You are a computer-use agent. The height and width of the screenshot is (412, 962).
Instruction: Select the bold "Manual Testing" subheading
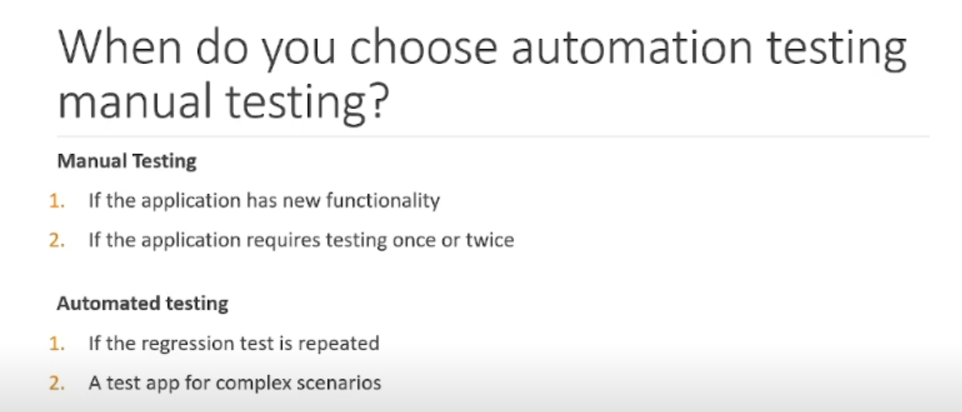coord(127,161)
